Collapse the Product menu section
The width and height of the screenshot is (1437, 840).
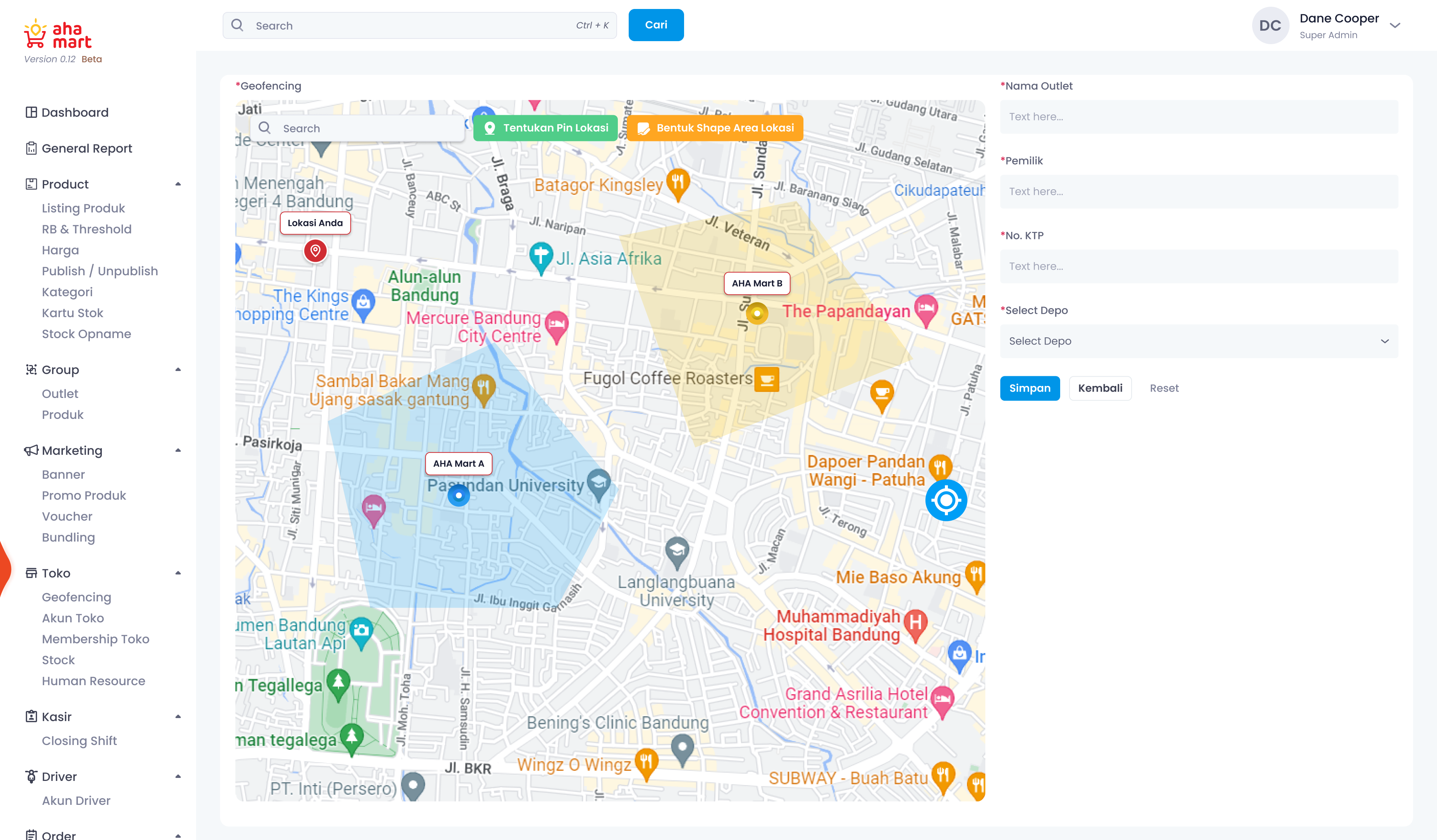(x=178, y=184)
